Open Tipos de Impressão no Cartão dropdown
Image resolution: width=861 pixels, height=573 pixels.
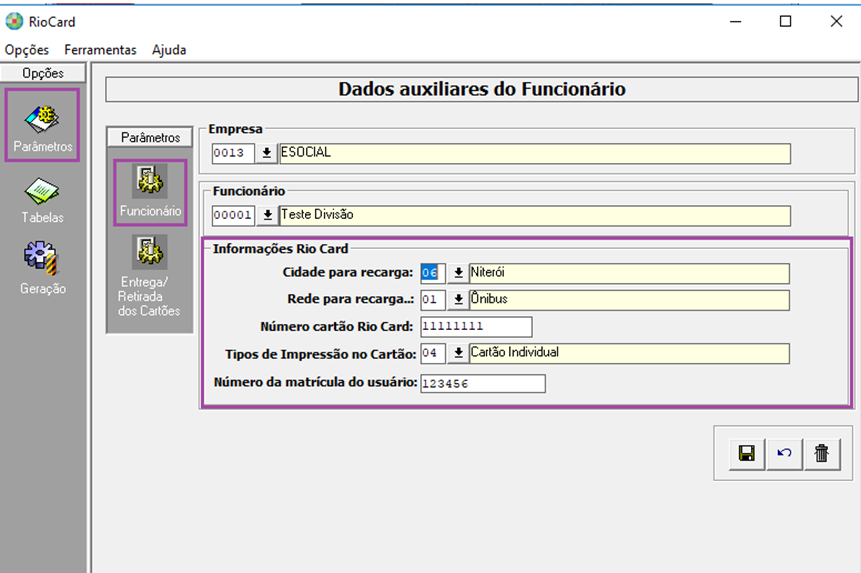tap(457, 353)
